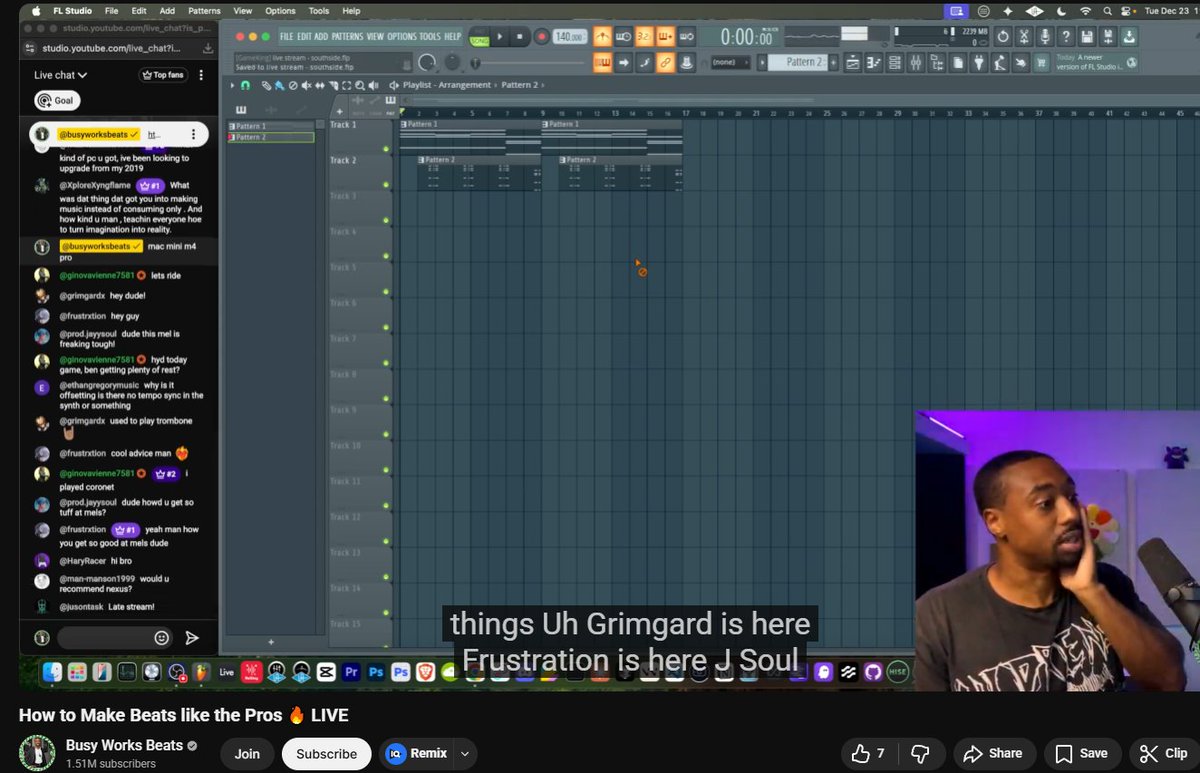This screenshot has width=1200, height=773.
Task: Click the undo history icon in toolbar
Action: (x=1003, y=37)
